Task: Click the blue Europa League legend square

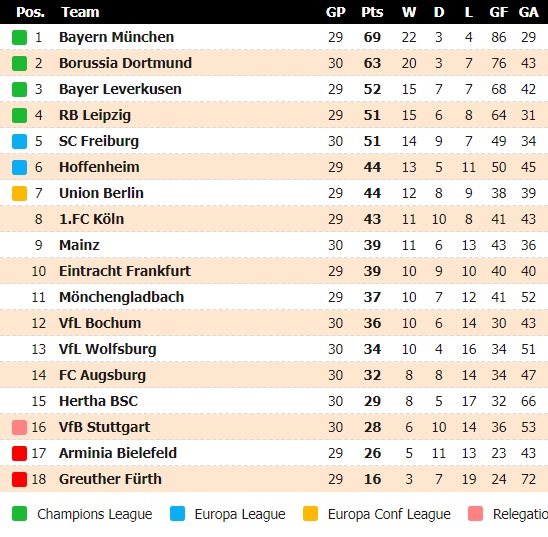Action: click(177, 514)
